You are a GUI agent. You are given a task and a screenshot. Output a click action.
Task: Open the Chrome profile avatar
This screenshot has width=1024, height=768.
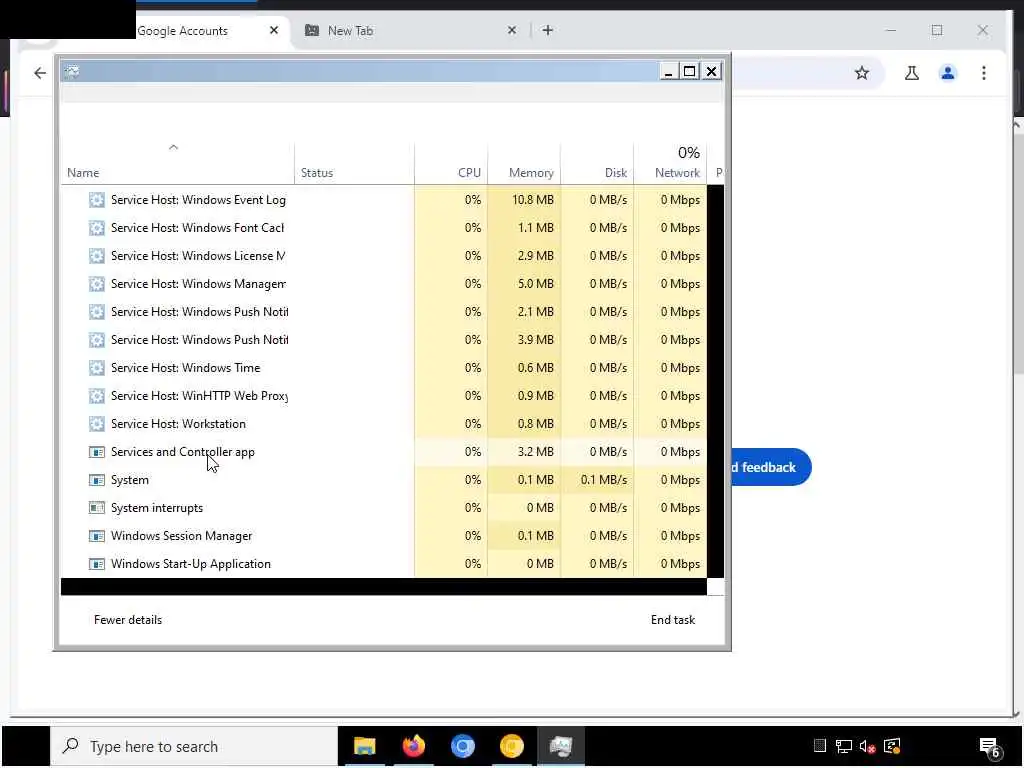click(948, 73)
